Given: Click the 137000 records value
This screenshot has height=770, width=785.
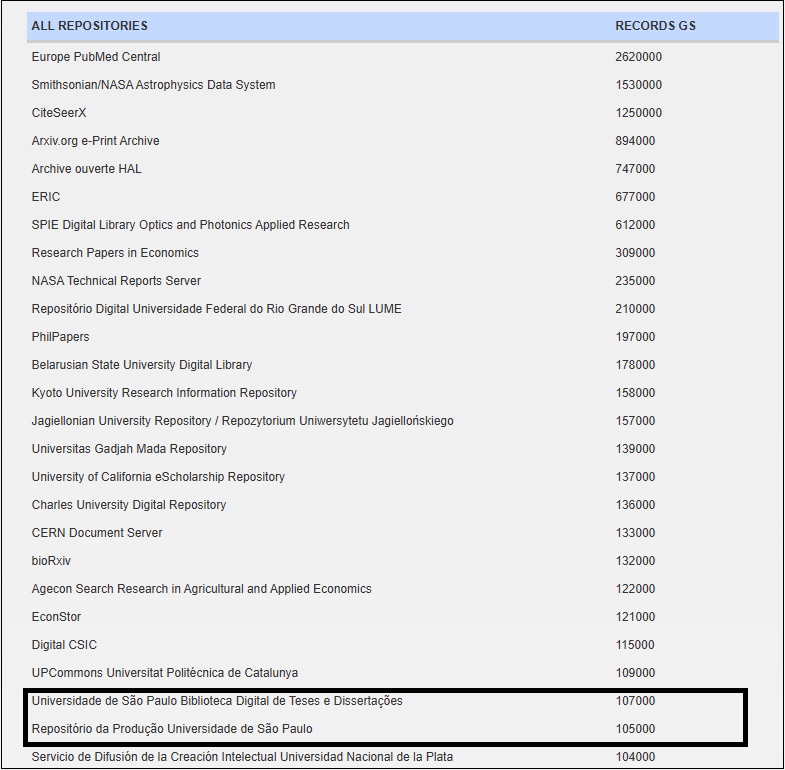Looking at the screenshot, I should [x=635, y=478].
